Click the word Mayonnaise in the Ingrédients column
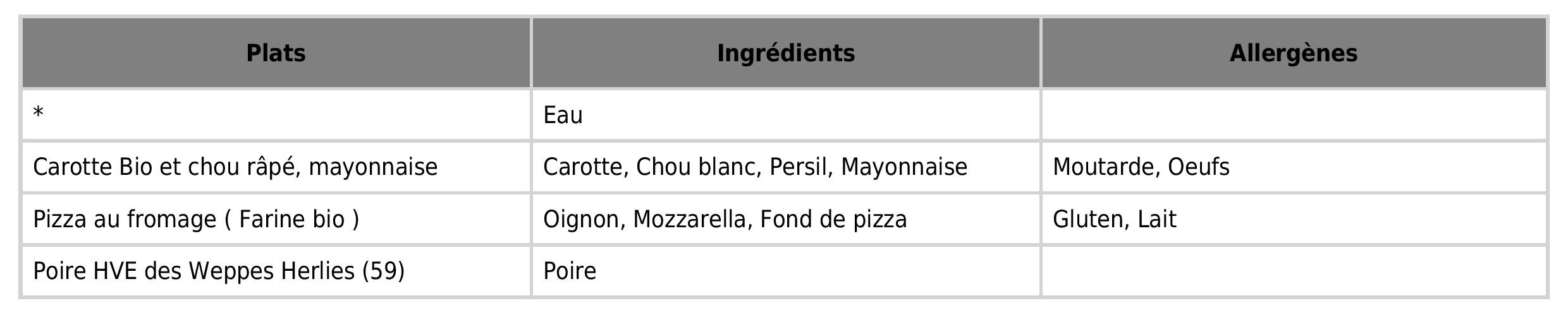Viewport: 1568px width, 315px height. point(903,167)
